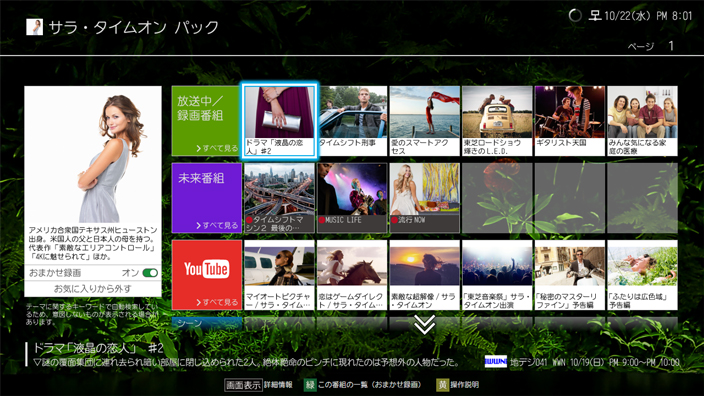Image resolution: width=704 pixels, height=396 pixels.
Task: Open 「東芝音楽祭」YouTube video
Action: point(497,275)
